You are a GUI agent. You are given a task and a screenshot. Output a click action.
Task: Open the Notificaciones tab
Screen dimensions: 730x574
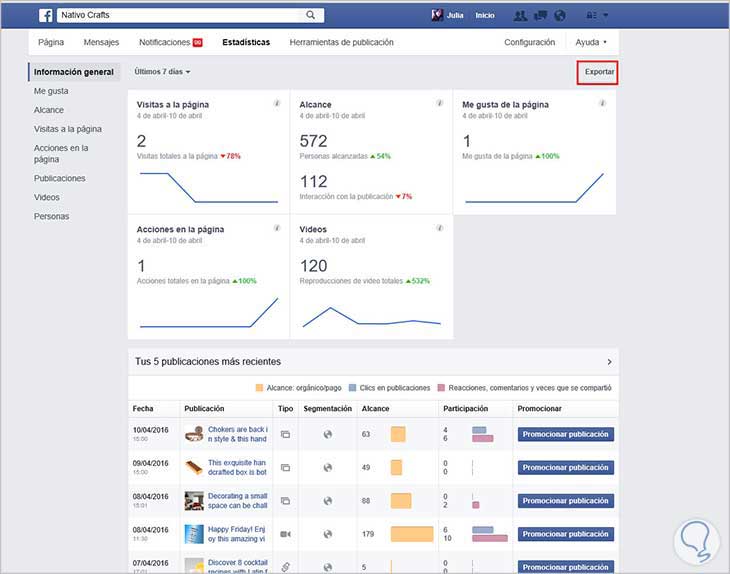(x=170, y=42)
